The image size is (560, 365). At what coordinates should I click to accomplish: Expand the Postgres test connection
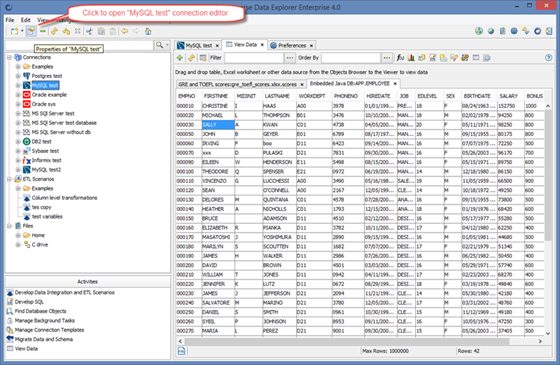pos(18,76)
